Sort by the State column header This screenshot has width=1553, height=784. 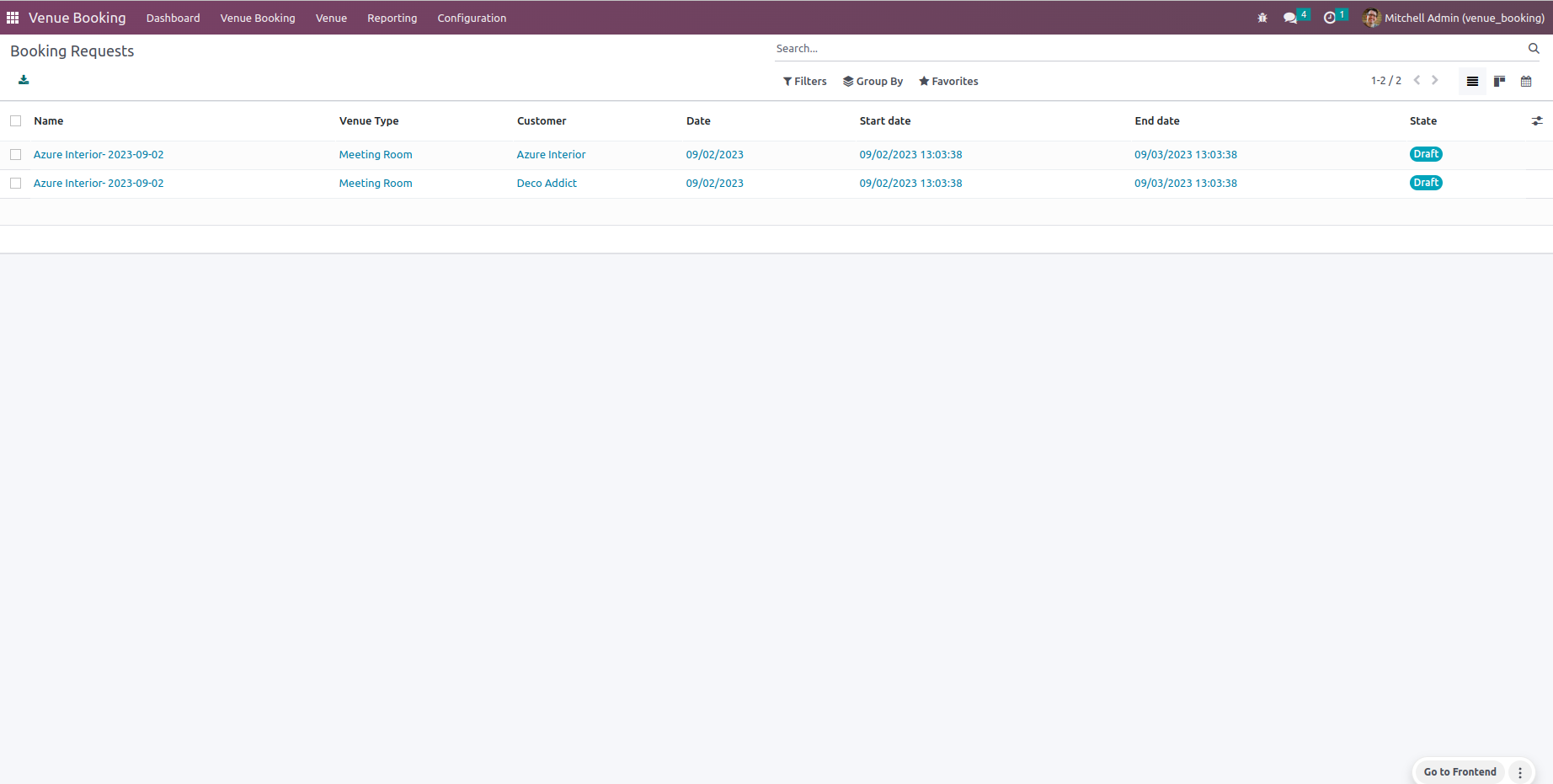(1423, 121)
